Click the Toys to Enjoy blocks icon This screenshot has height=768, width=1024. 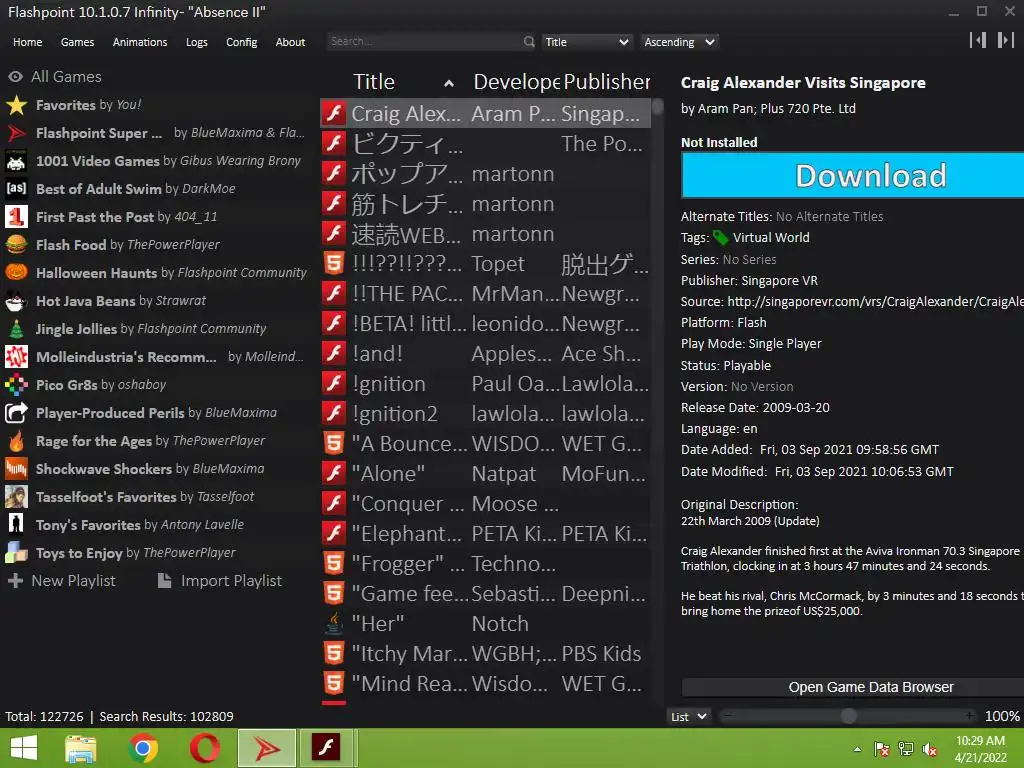(x=16, y=553)
